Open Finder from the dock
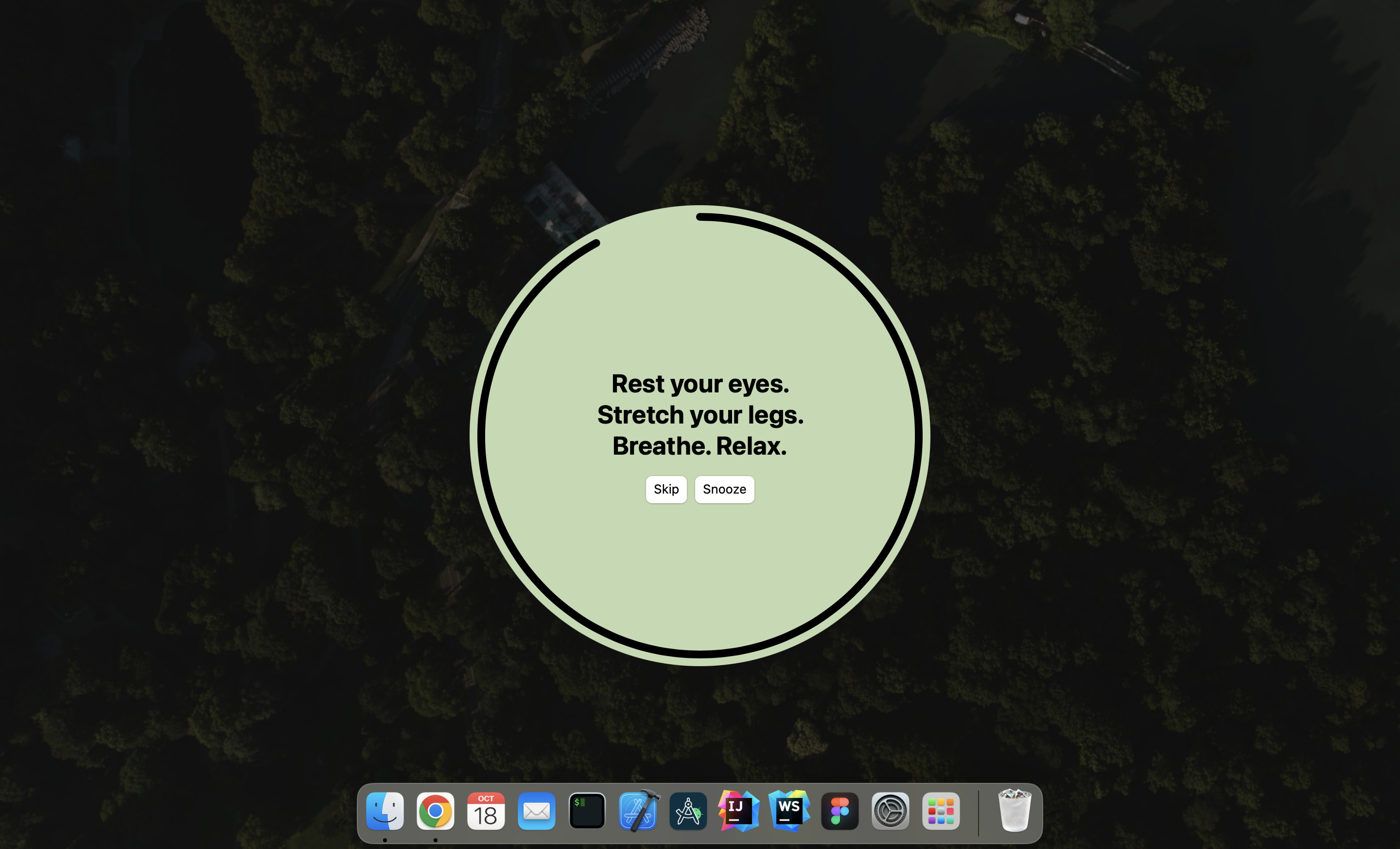The image size is (1400, 849). pyautogui.click(x=385, y=811)
